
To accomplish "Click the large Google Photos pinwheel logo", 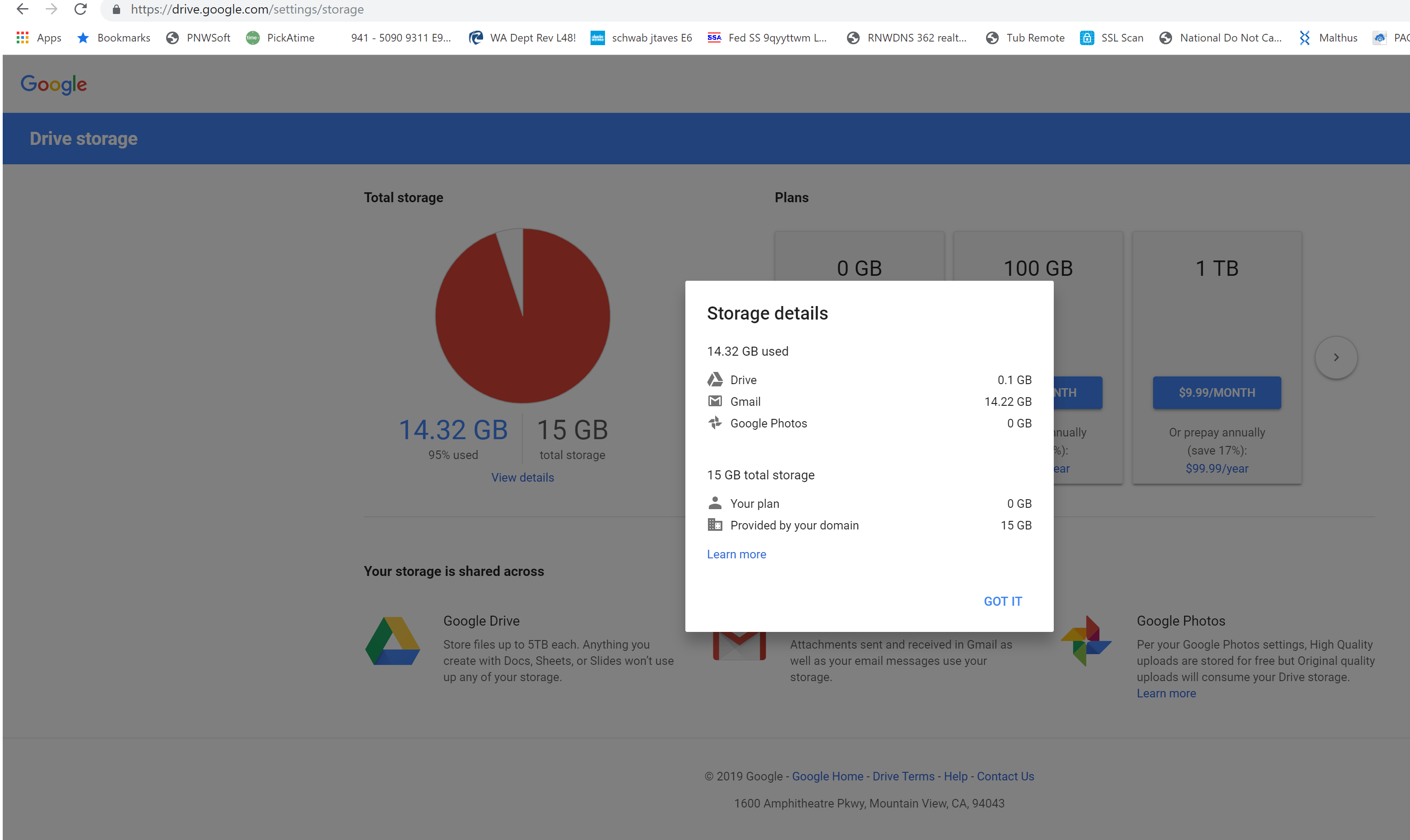I will 1086,641.
